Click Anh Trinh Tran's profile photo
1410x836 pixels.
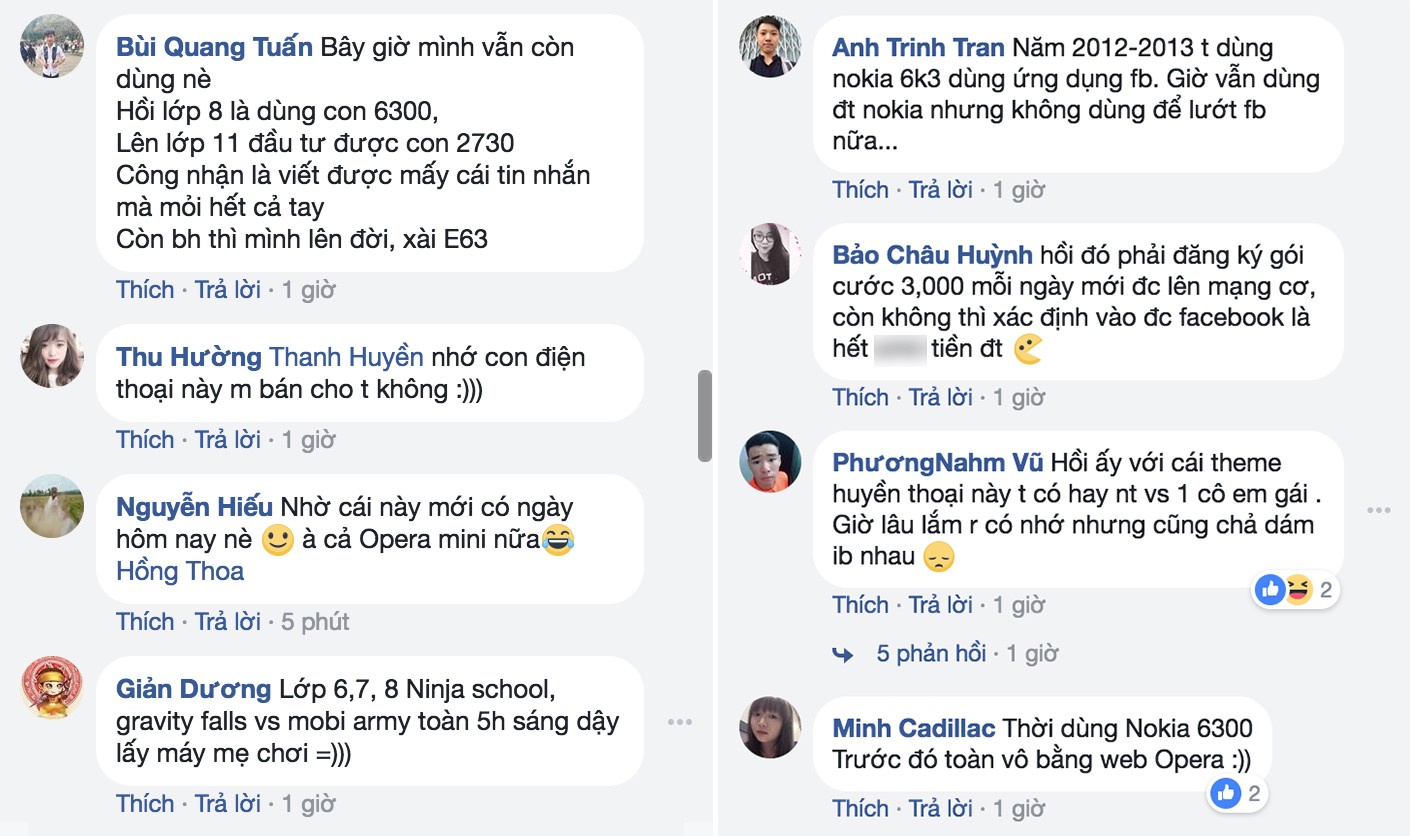769,46
